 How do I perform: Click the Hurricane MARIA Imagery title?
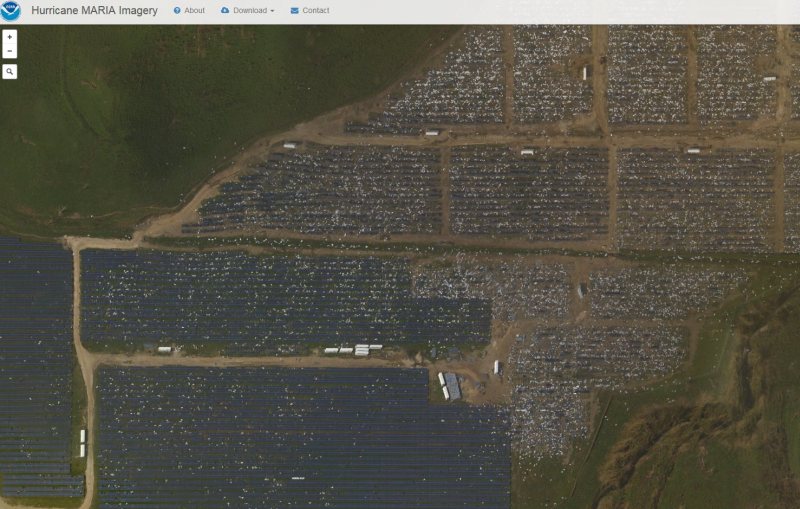[x=94, y=11]
